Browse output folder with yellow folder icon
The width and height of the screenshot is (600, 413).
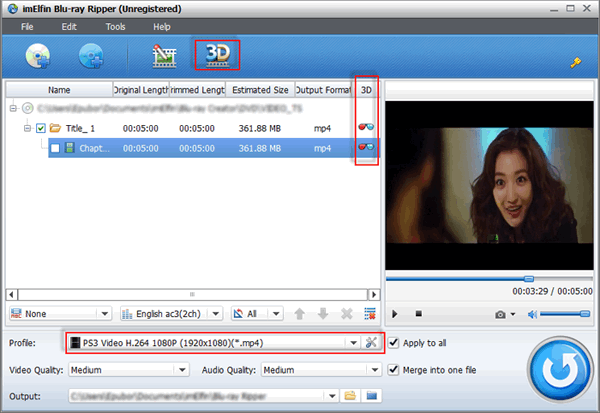[350, 395]
